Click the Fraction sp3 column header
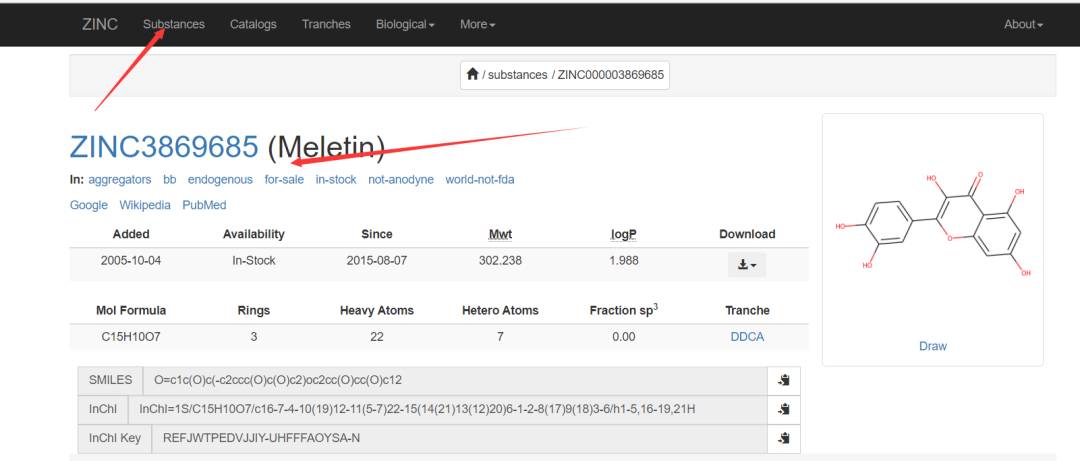The image size is (1080, 461). click(624, 310)
